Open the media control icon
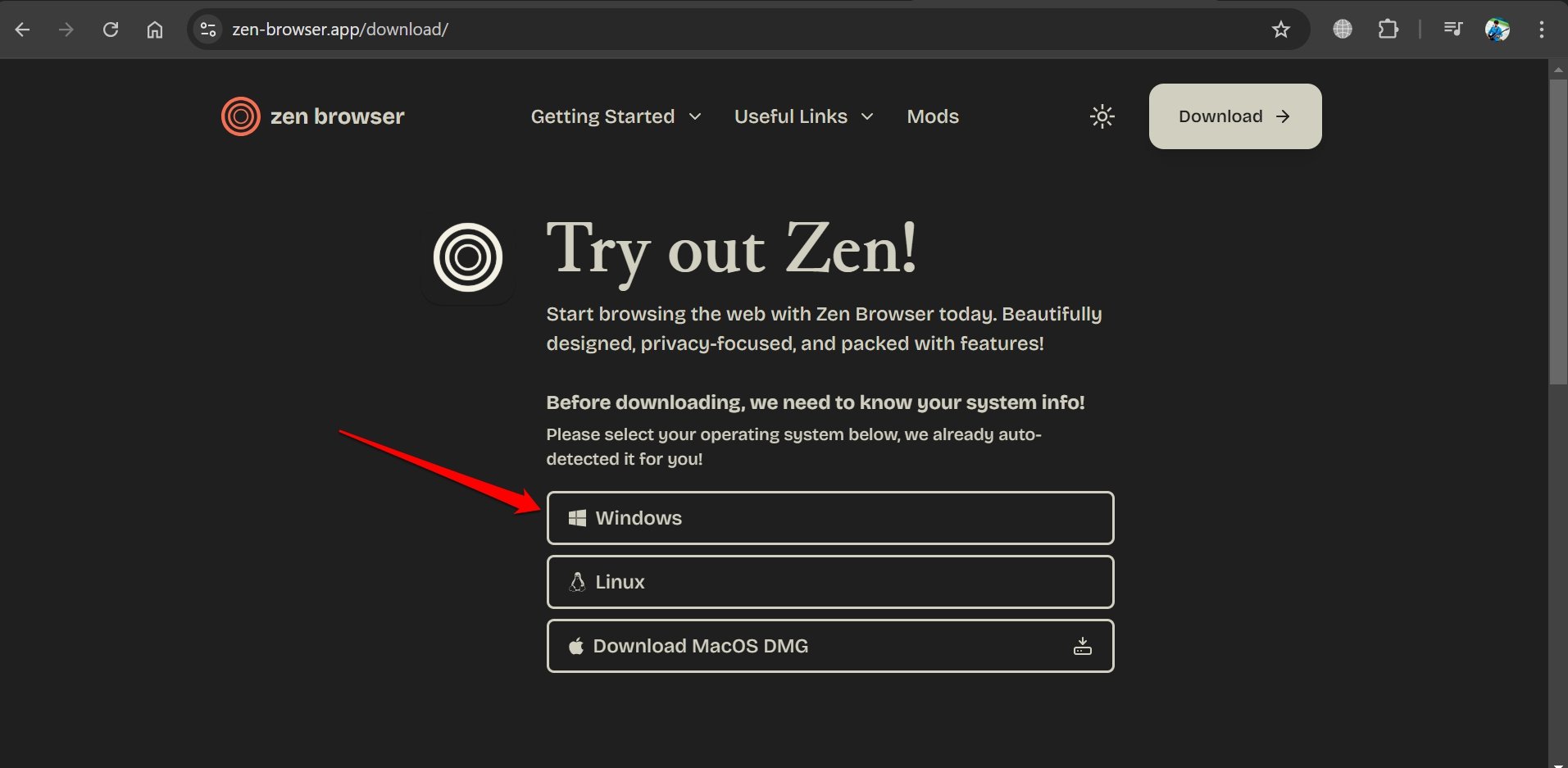 1453,30
